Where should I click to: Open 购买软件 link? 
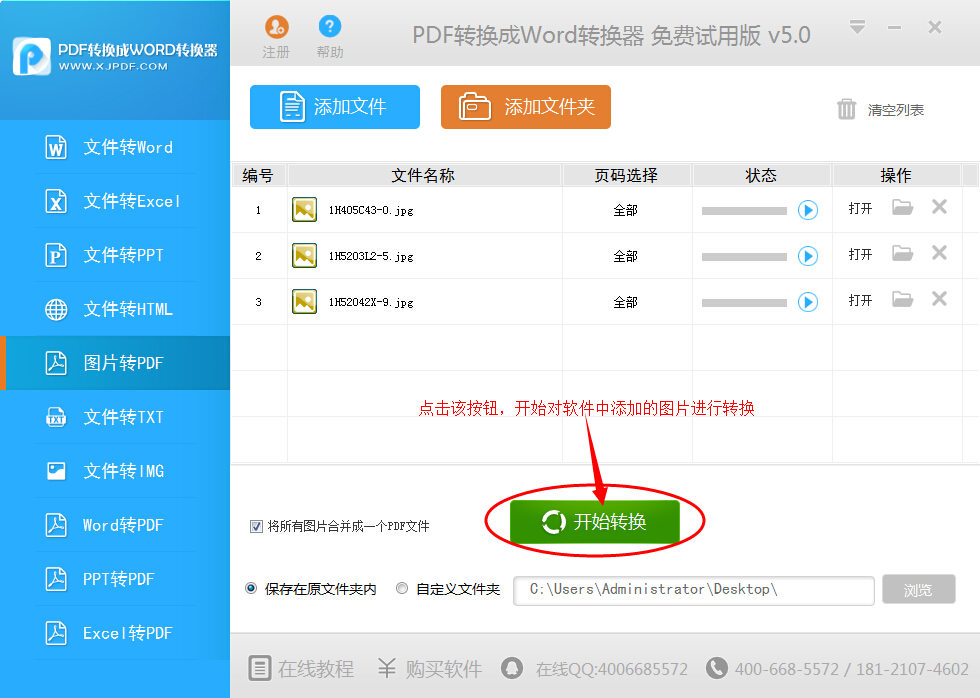coord(430,669)
